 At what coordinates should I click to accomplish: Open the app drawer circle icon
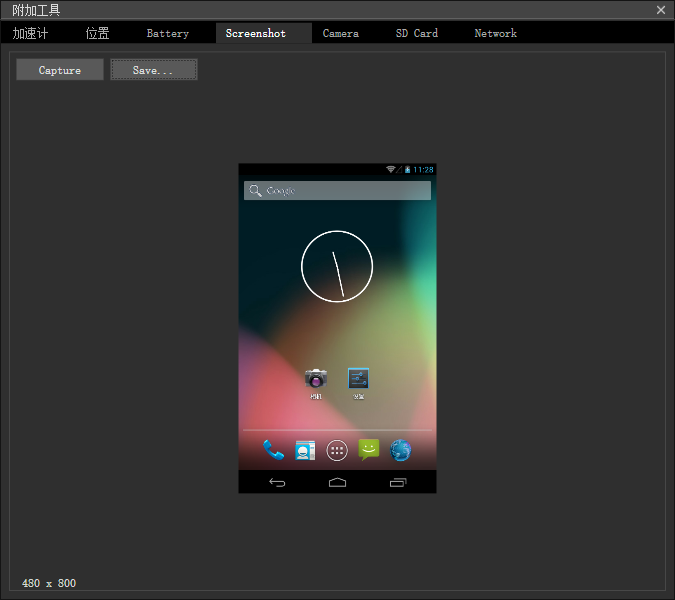coord(337,450)
